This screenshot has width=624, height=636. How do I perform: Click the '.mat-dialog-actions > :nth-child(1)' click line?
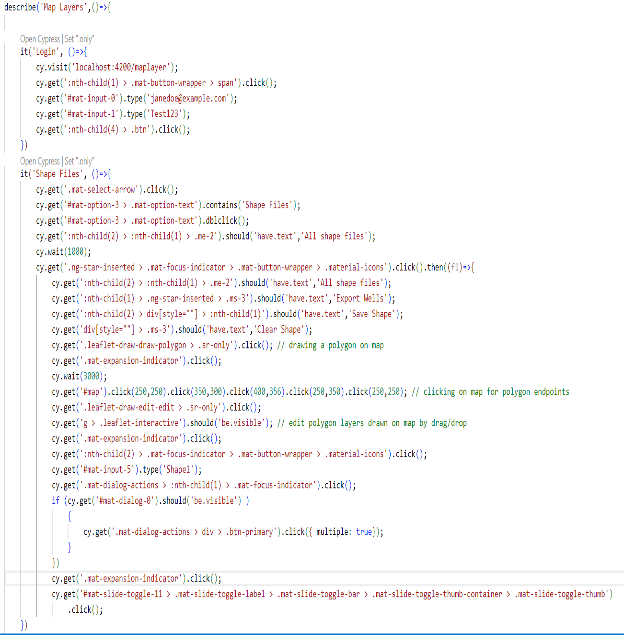coord(204,486)
